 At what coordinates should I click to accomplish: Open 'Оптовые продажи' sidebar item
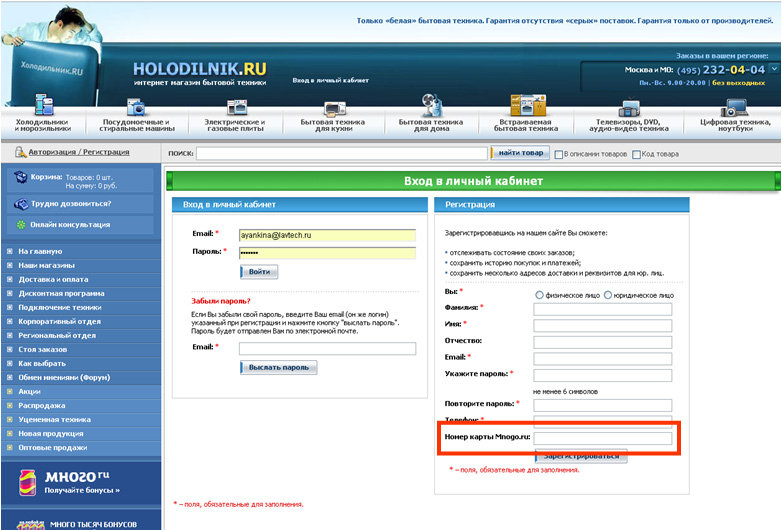(x=52, y=447)
